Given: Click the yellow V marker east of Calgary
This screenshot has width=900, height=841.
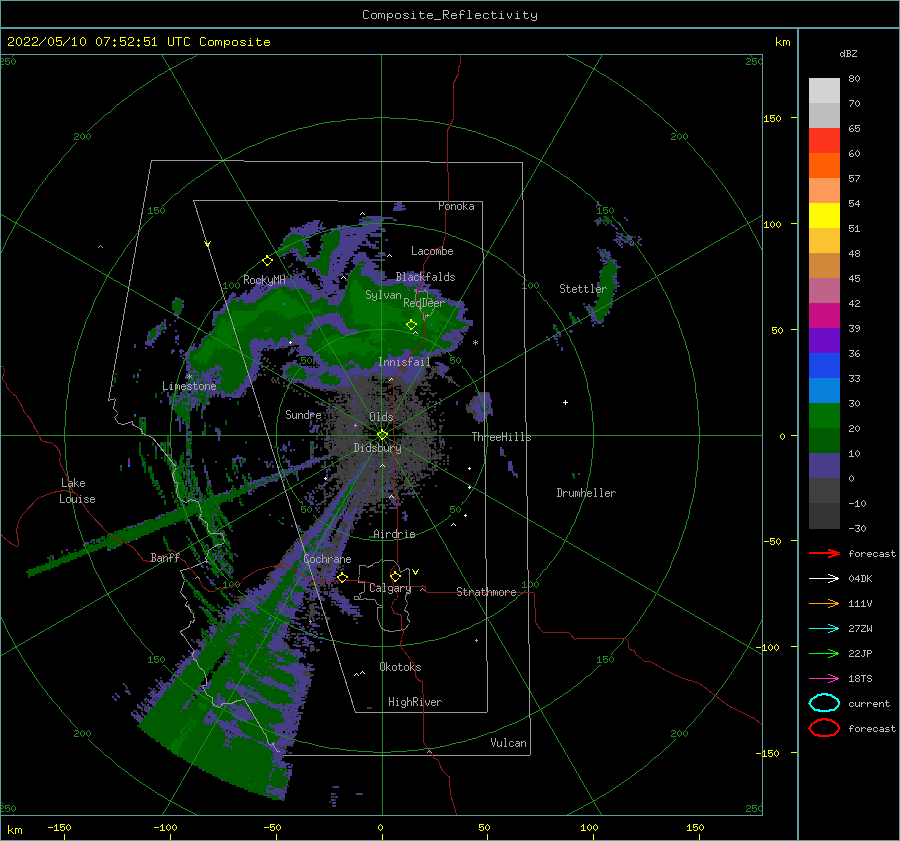Looking at the screenshot, I should coord(415,572).
